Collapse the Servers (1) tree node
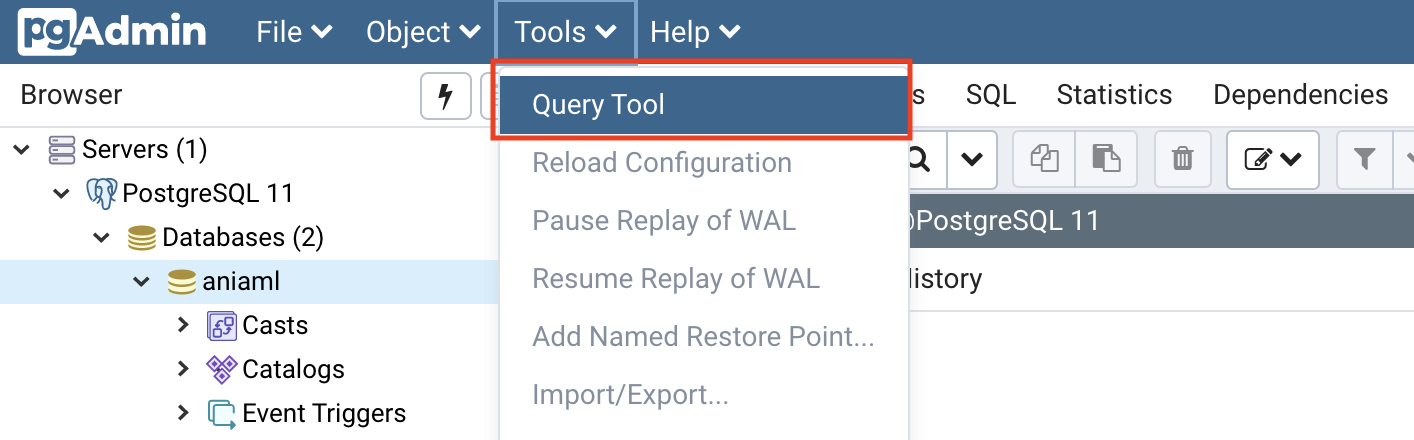 pyautogui.click(x=22, y=150)
